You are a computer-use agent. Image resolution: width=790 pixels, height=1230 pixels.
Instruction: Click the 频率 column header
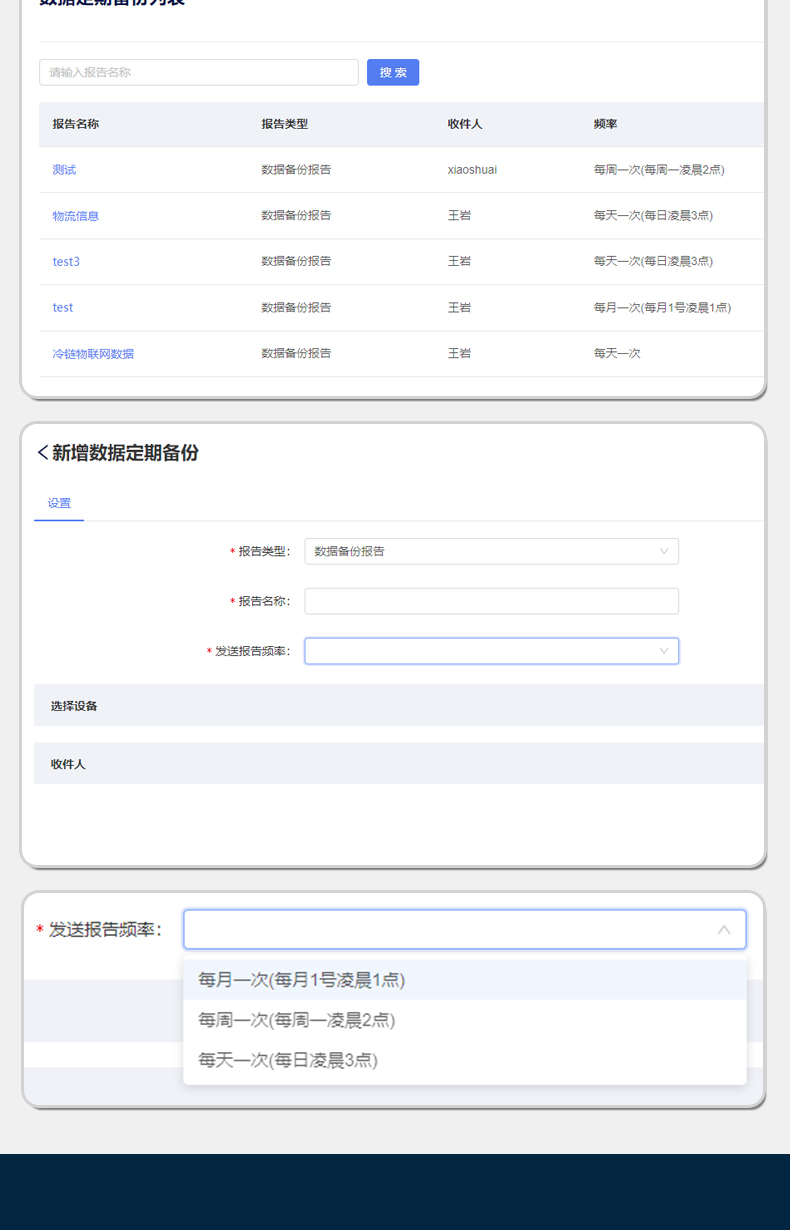(x=605, y=124)
